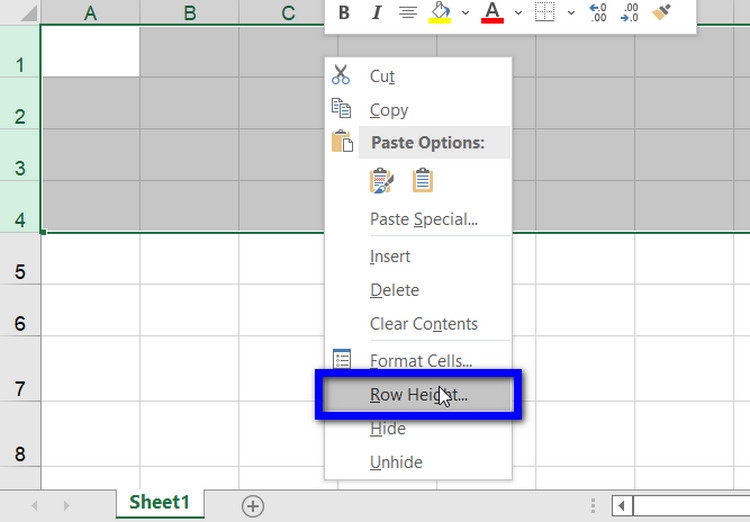Toggle Italic in the mini toolbar

pos(377,12)
